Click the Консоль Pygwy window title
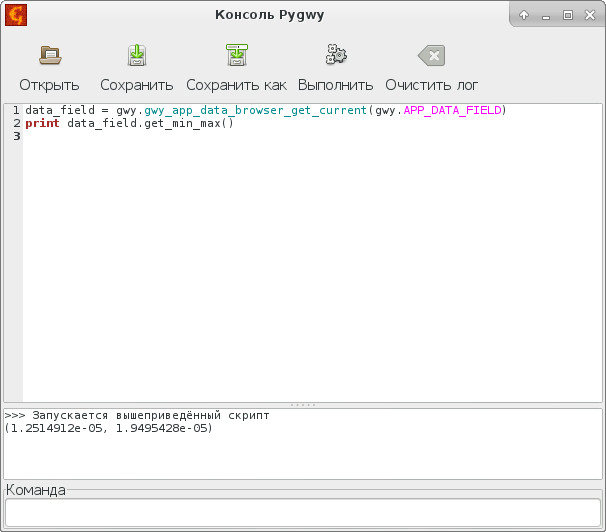Image resolution: width=606 pixels, height=532 pixels. [x=269, y=15]
